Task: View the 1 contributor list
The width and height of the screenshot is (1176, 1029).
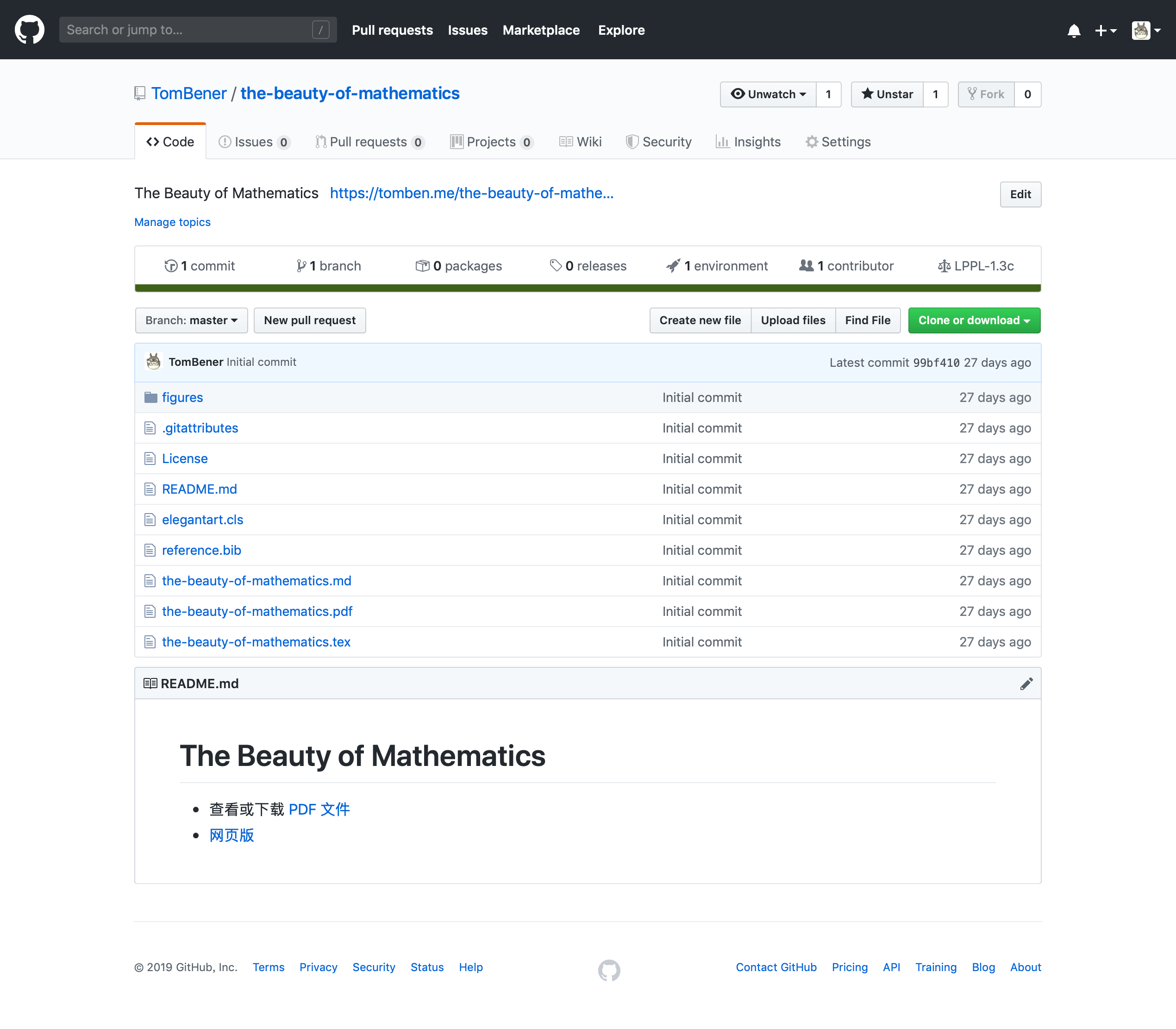Action: click(x=846, y=266)
